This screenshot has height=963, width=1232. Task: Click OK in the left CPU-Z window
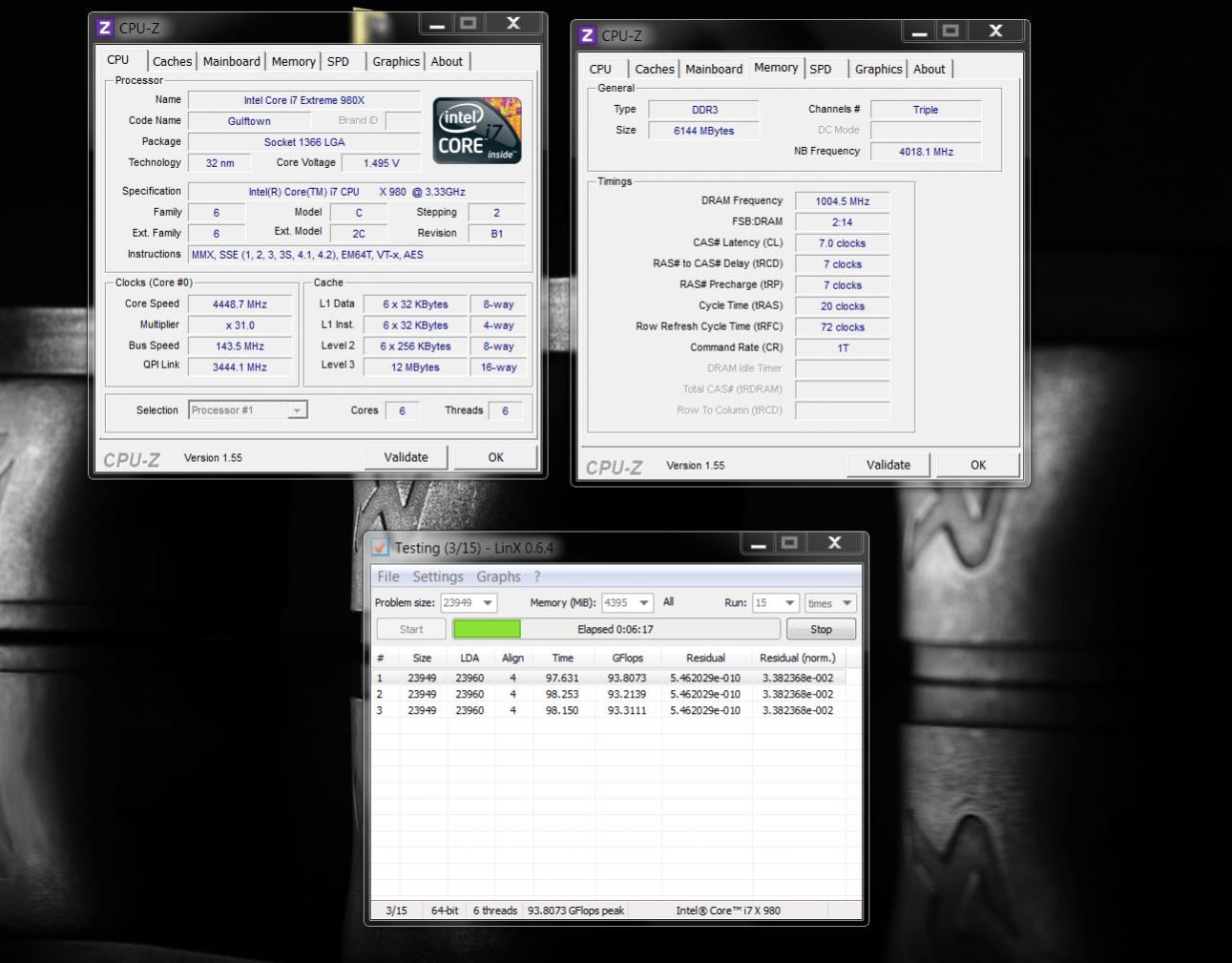[495, 457]
